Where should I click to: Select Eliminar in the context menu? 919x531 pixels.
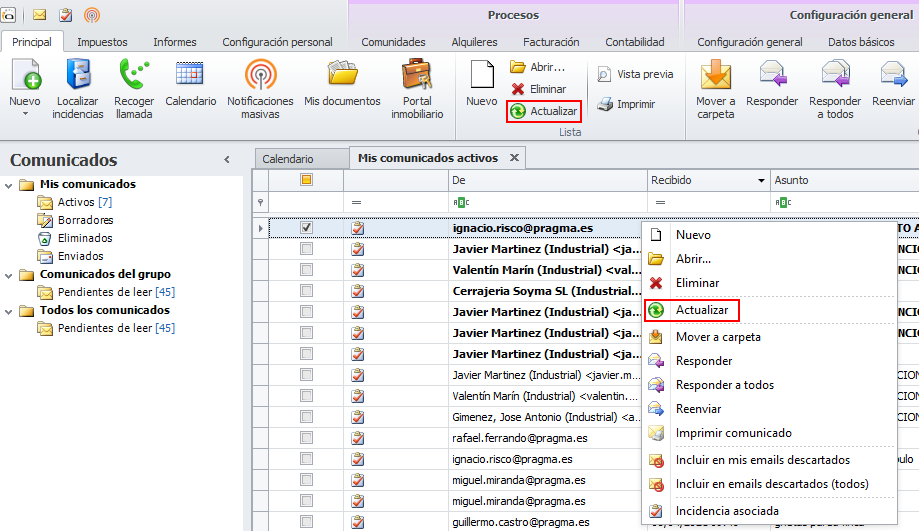(x=697, y=283)
